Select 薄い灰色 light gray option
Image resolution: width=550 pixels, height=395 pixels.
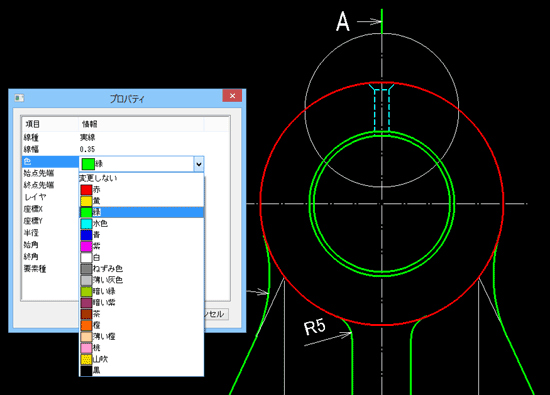(x=141, y=280)
